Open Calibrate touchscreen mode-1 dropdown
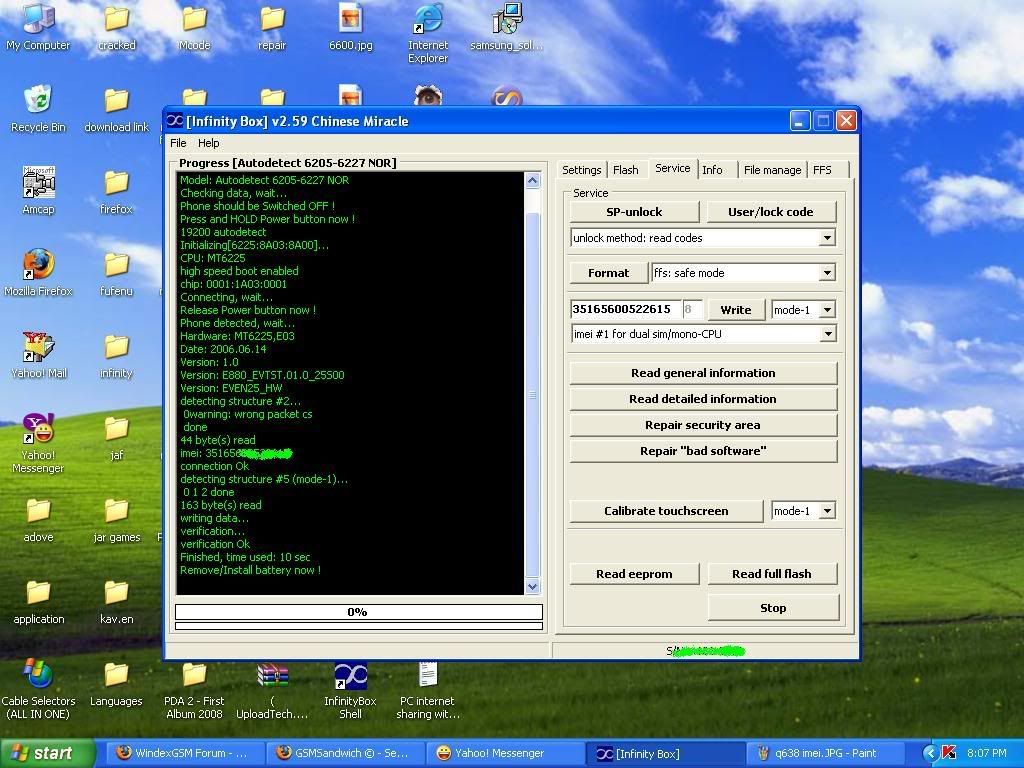Screen dimensions: 1024x768 click(x=827, y=511)
